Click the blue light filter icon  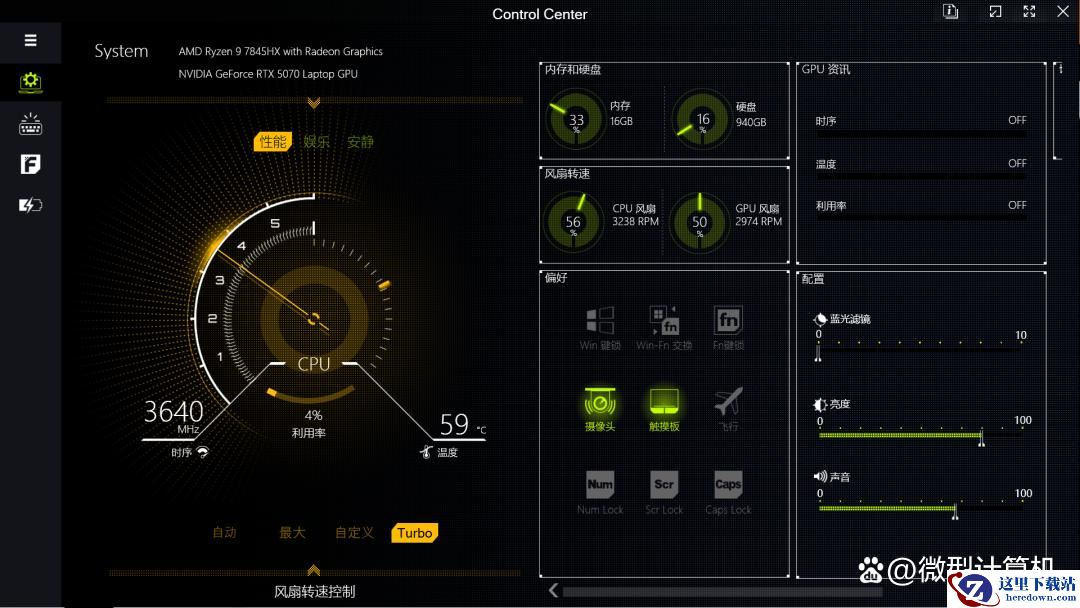[820, 319]
